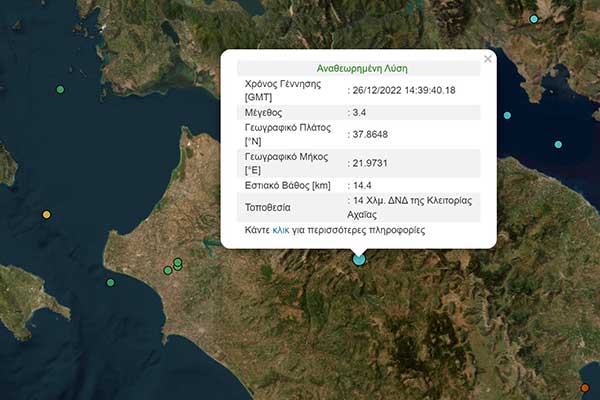This screenshot has width=600, height=400.
Task: Select the leftmost marker of the green cluster
Action: pyautogui.click(x=167, y=270)
